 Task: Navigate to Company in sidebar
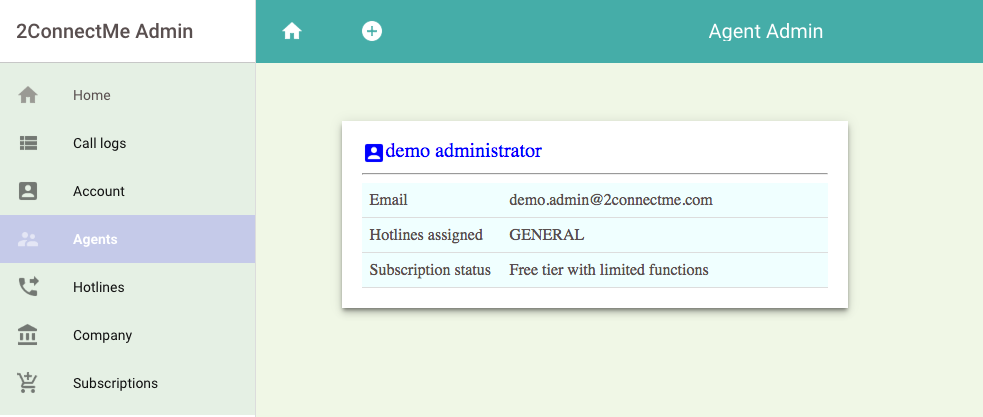(102, 335)
